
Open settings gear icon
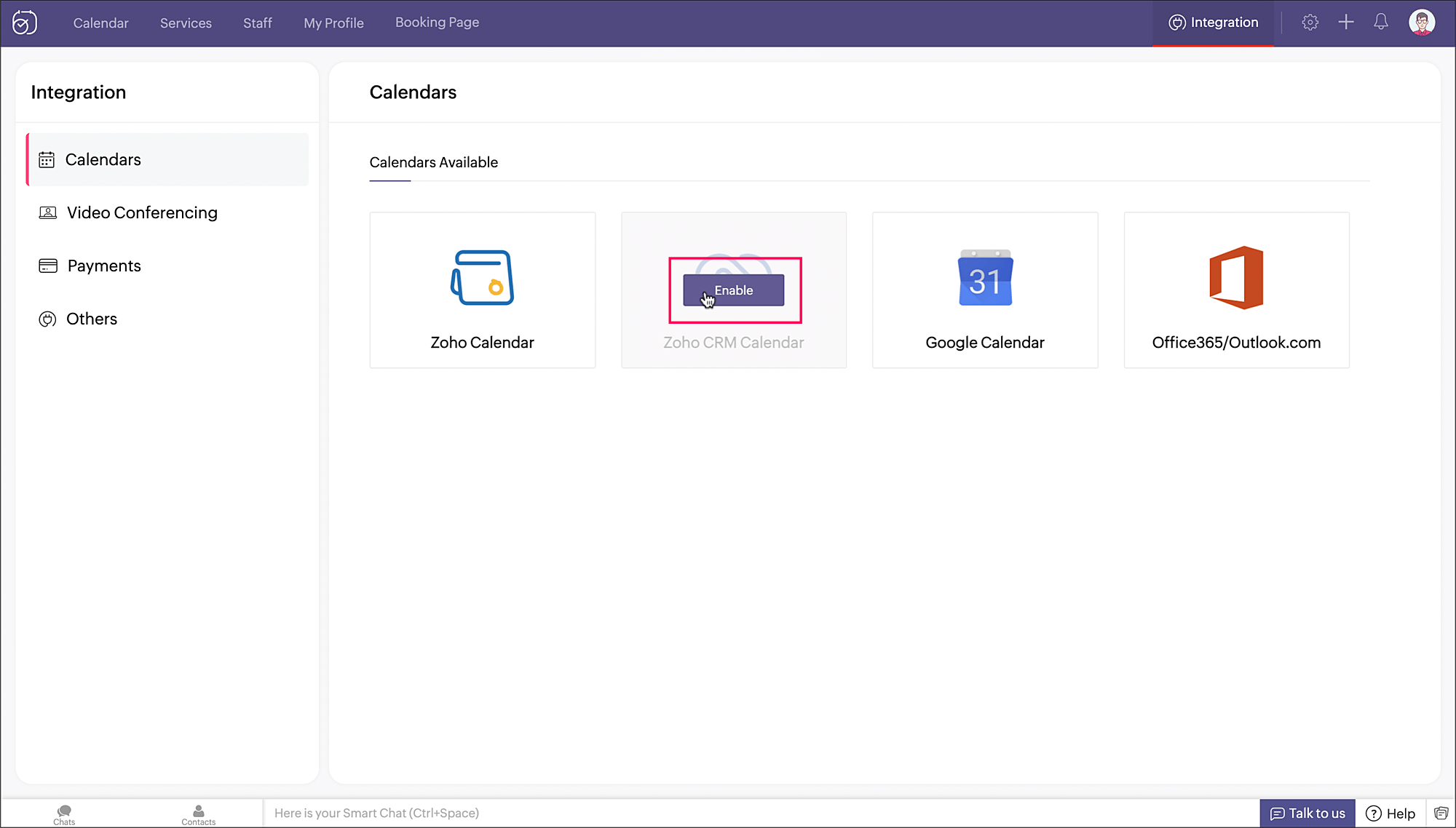pyautogui.click(x=1310, y=23)
